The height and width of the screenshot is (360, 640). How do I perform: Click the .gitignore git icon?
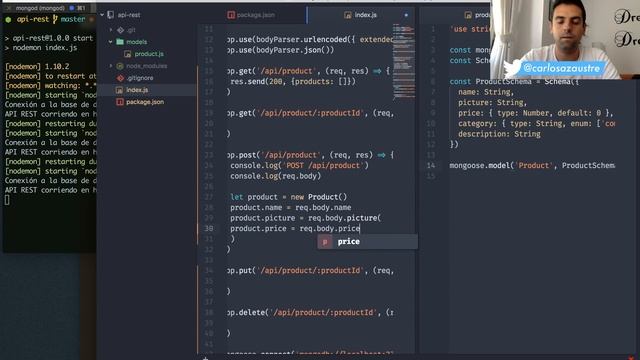click(x=120, y=78)
